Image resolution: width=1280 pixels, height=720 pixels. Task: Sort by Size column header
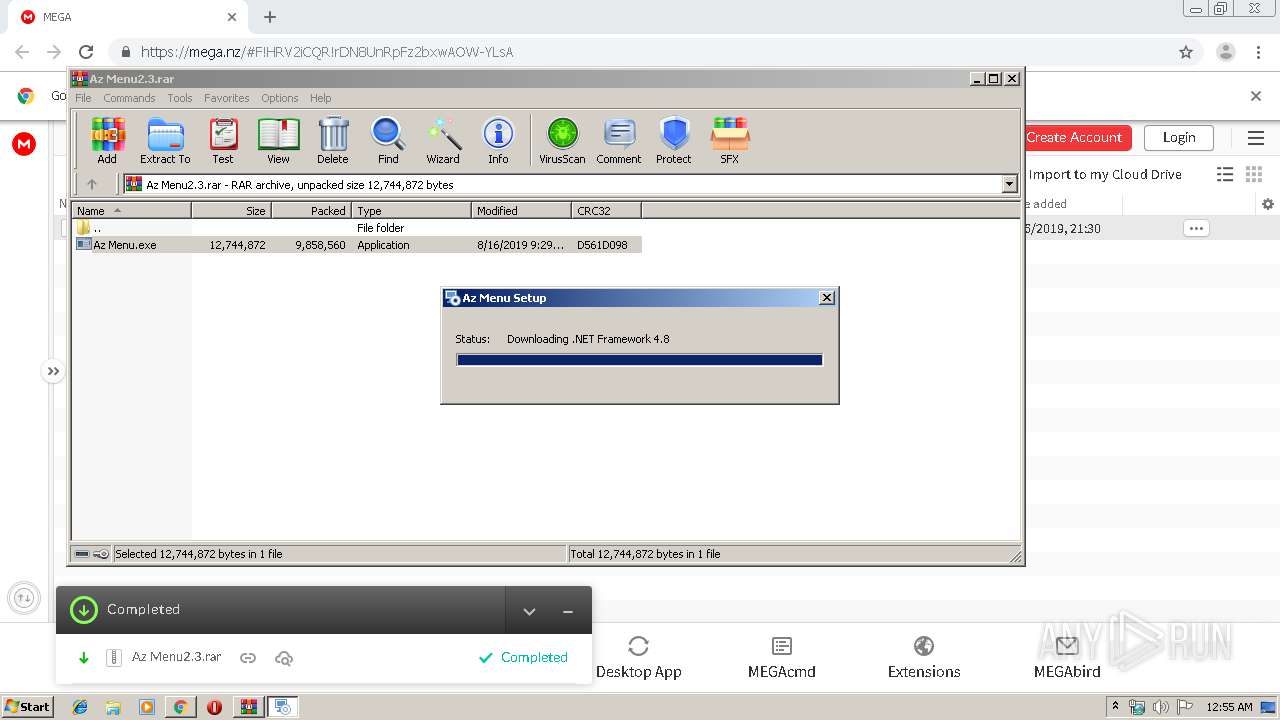click(232, 210)
